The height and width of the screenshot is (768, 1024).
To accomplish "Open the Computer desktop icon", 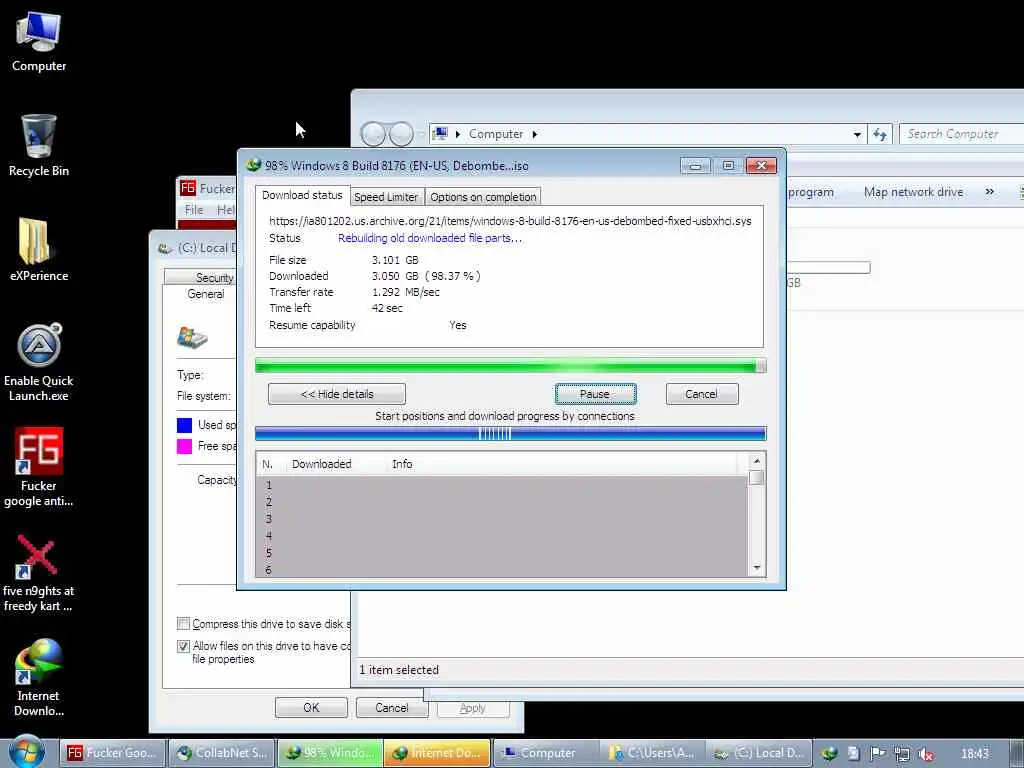I will click(39, 42).
